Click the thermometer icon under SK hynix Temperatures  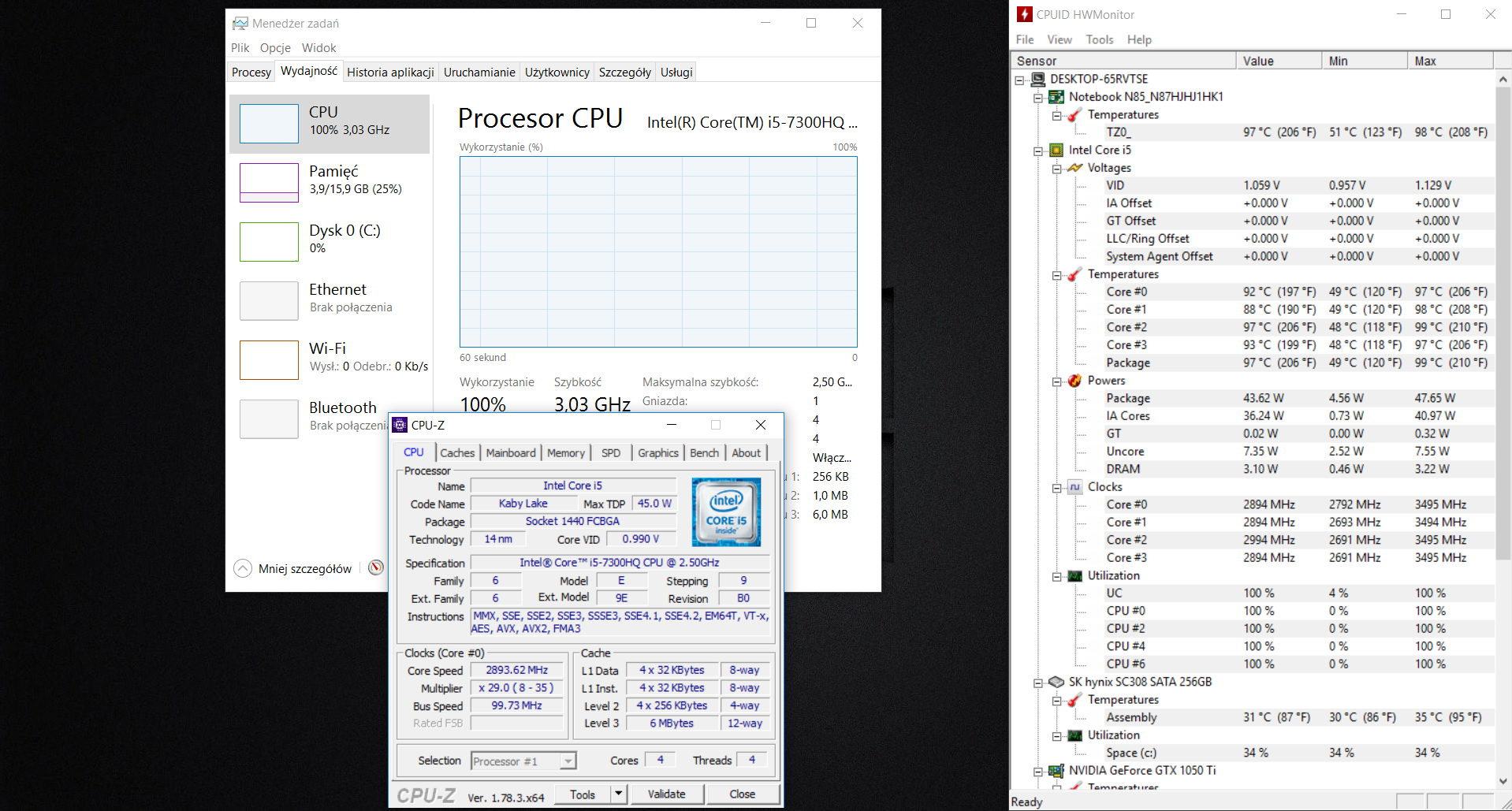pyautogui.click(x=1074, y=700)
